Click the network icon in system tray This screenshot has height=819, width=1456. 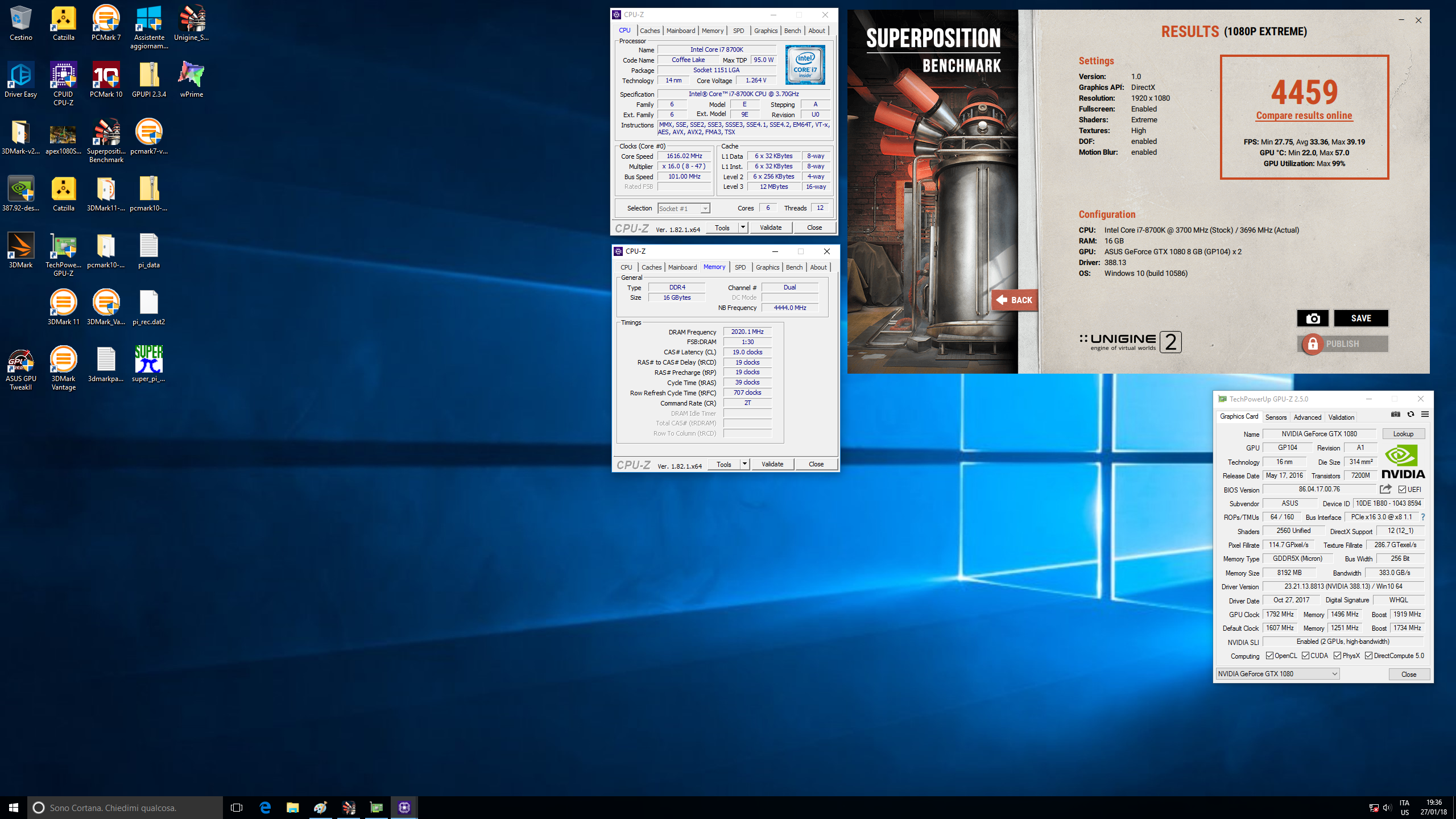tap(1374, 807)
